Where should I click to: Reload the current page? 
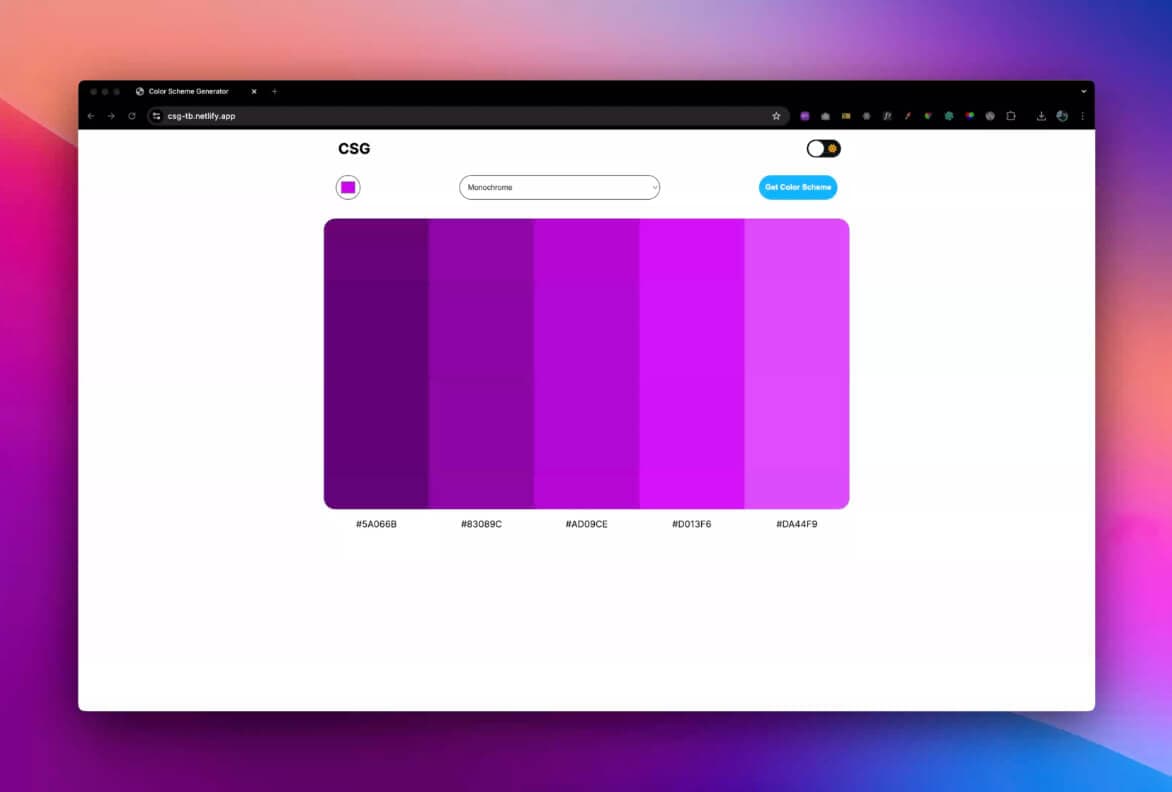(x=132, y=116)
